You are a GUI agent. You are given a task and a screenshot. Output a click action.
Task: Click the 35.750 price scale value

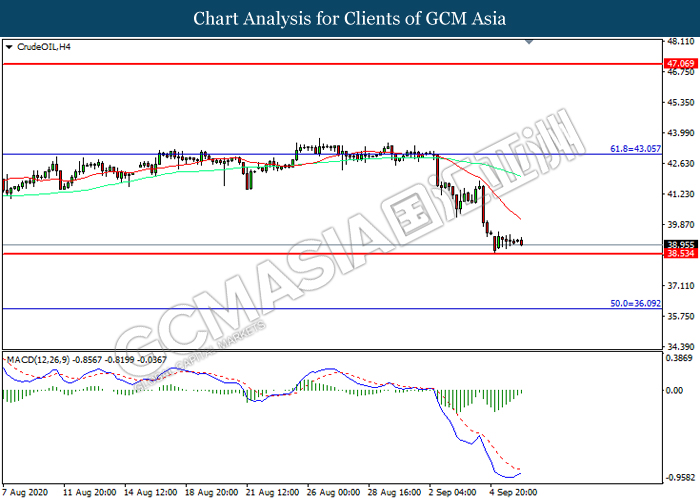click(681, 316)
